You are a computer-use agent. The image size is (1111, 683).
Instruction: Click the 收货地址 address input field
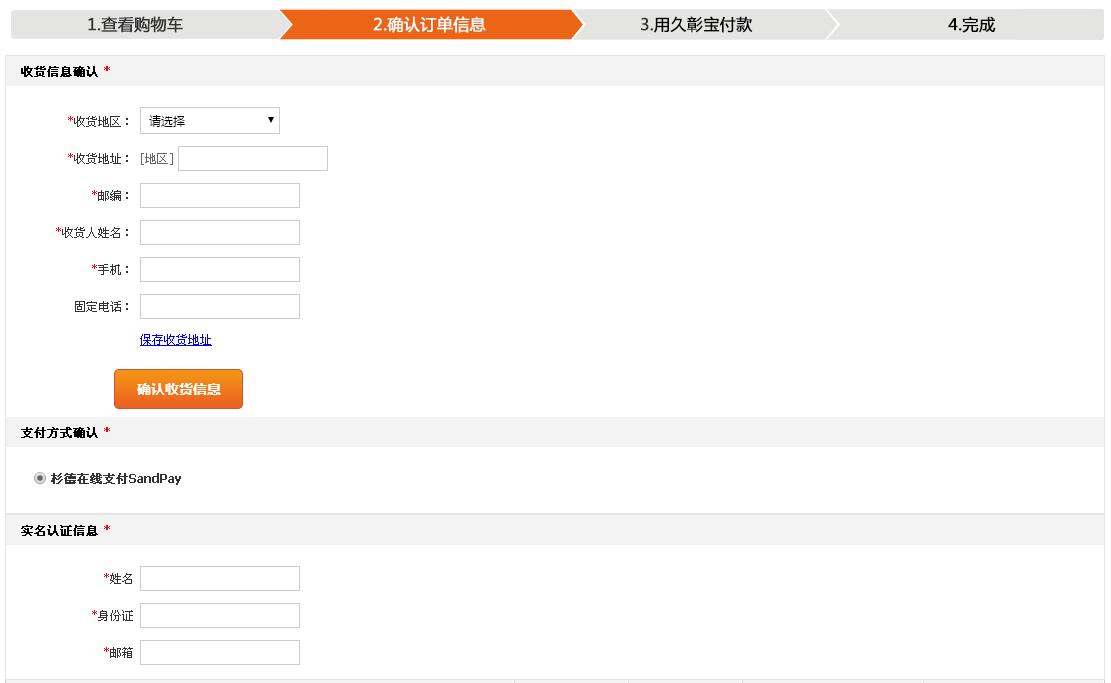253,158
